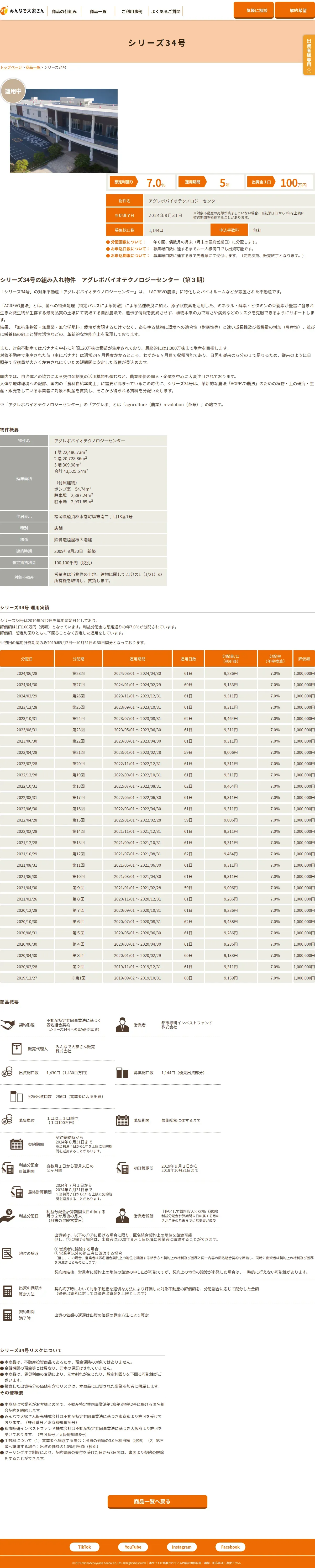
Task: Click the 運用期間 label tag
Action: tap(192, 182)
